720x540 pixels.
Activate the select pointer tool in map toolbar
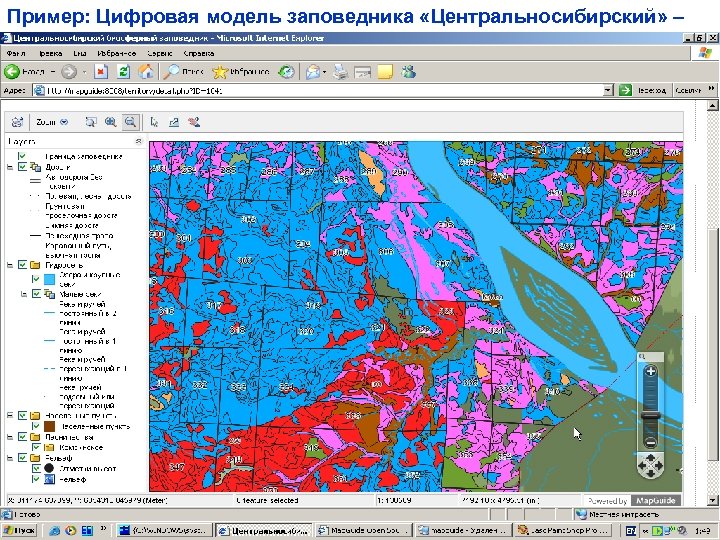pos(154,122)
